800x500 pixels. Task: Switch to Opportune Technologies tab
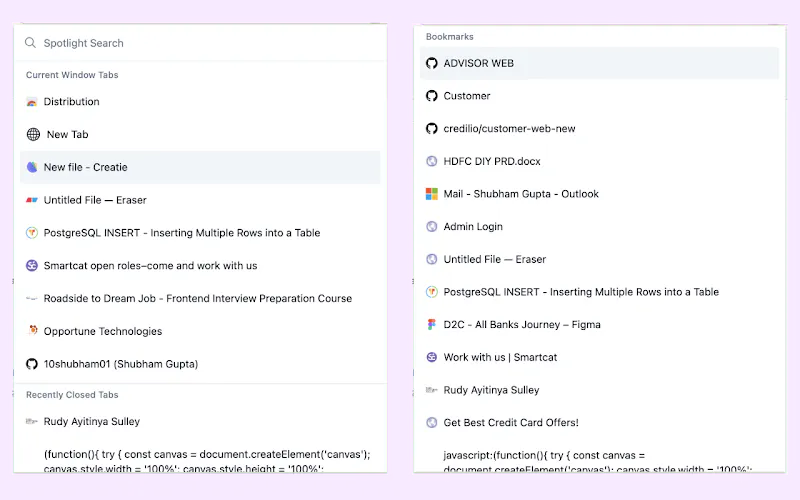click(x=200, y=331)
